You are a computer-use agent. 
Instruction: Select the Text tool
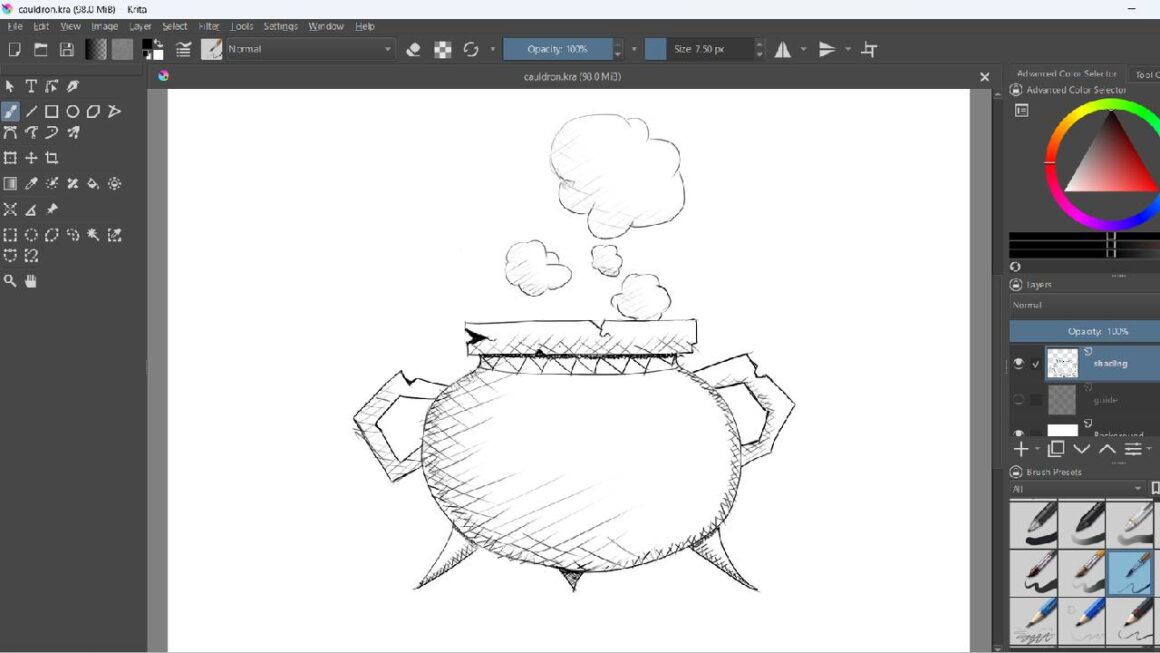pos(31,87)
